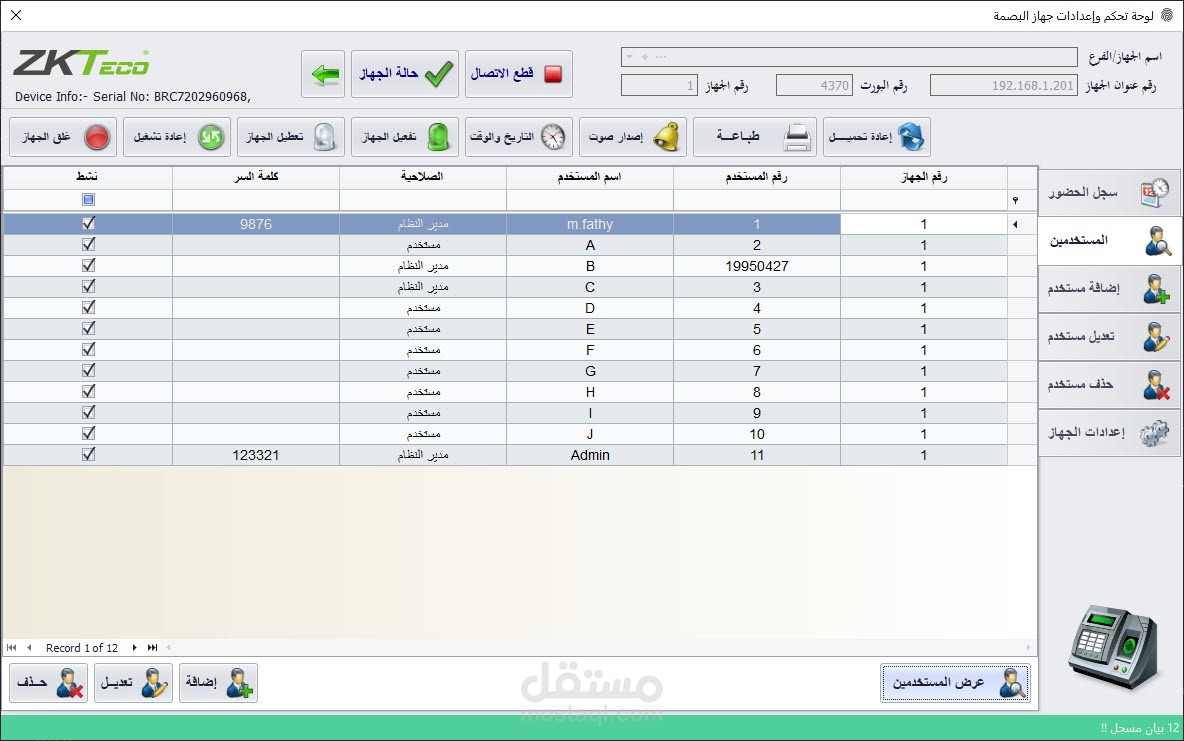
Task: Restart device via إعادة تشغيل
Action: pos(177,137)
